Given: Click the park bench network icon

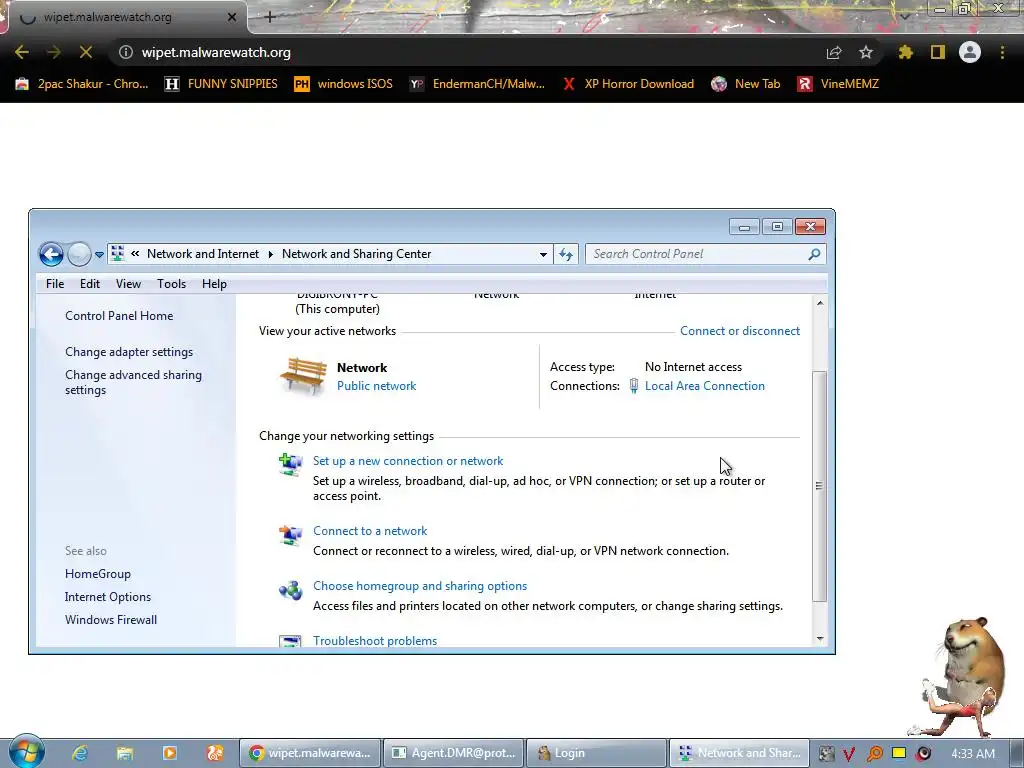Looking at the screenshot, I should pyautogui.click(x=303, y=376).
